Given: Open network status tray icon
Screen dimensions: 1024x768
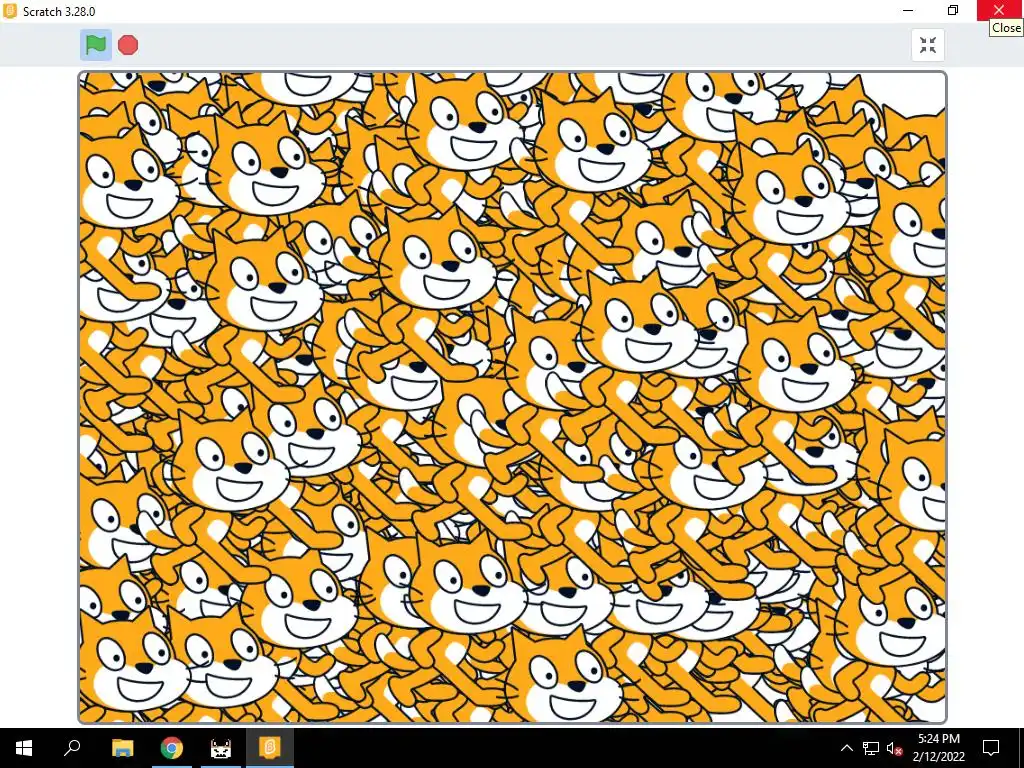Looking at the screenshot, I should (871, 748).
